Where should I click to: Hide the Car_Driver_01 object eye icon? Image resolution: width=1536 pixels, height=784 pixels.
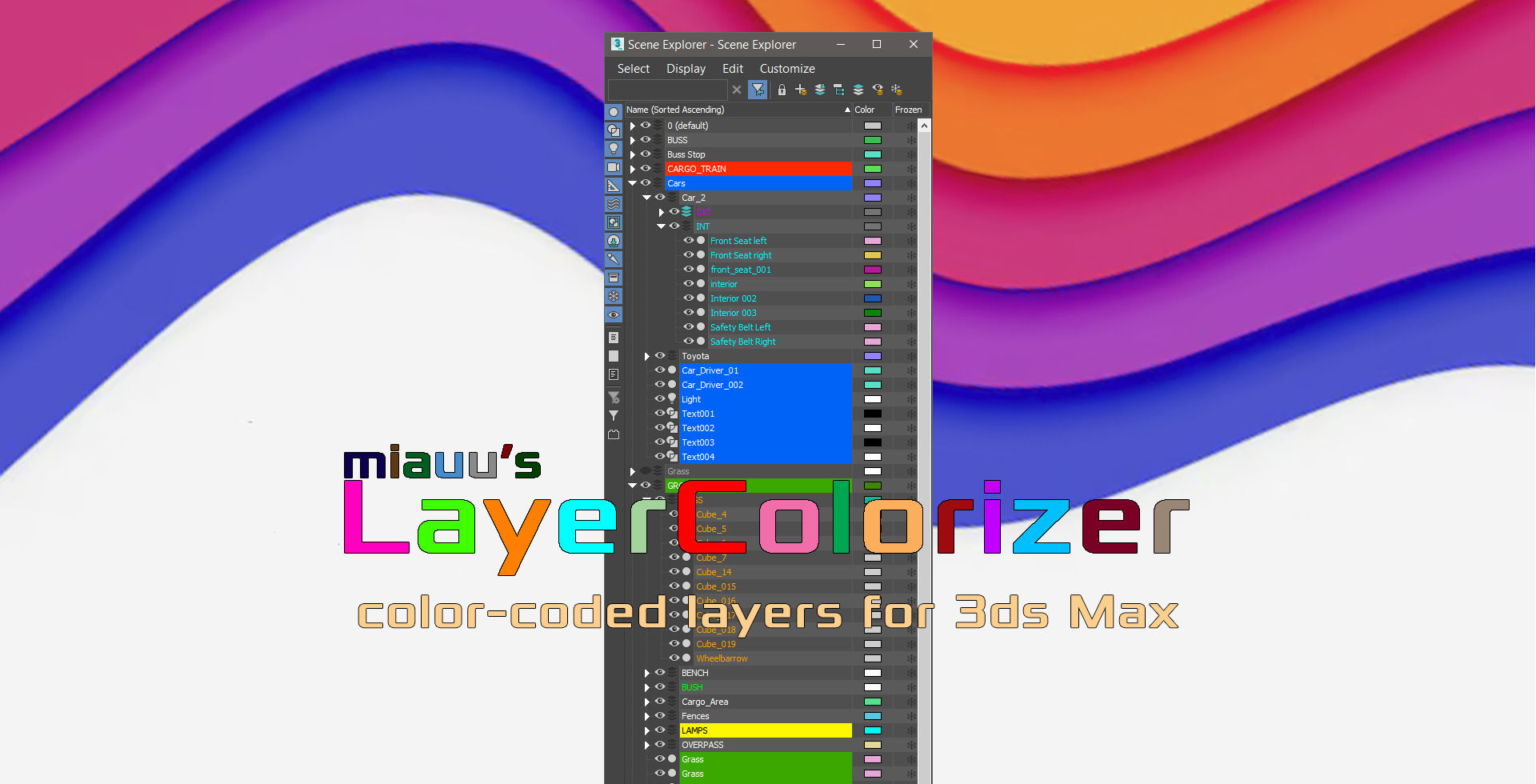[x=660, y=370]
